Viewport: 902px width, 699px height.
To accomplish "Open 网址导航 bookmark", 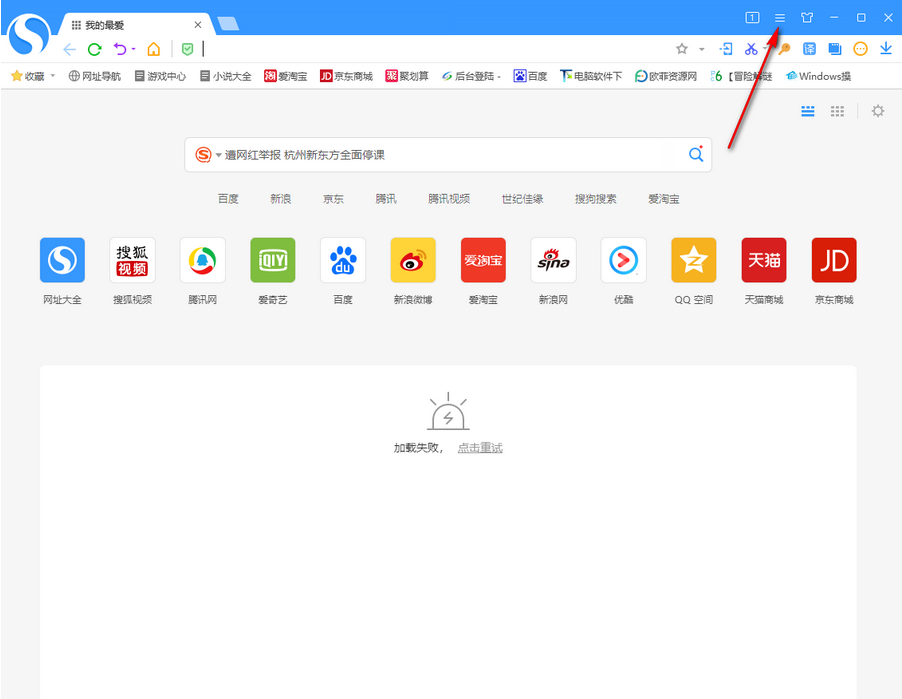I will pos(95,76).
